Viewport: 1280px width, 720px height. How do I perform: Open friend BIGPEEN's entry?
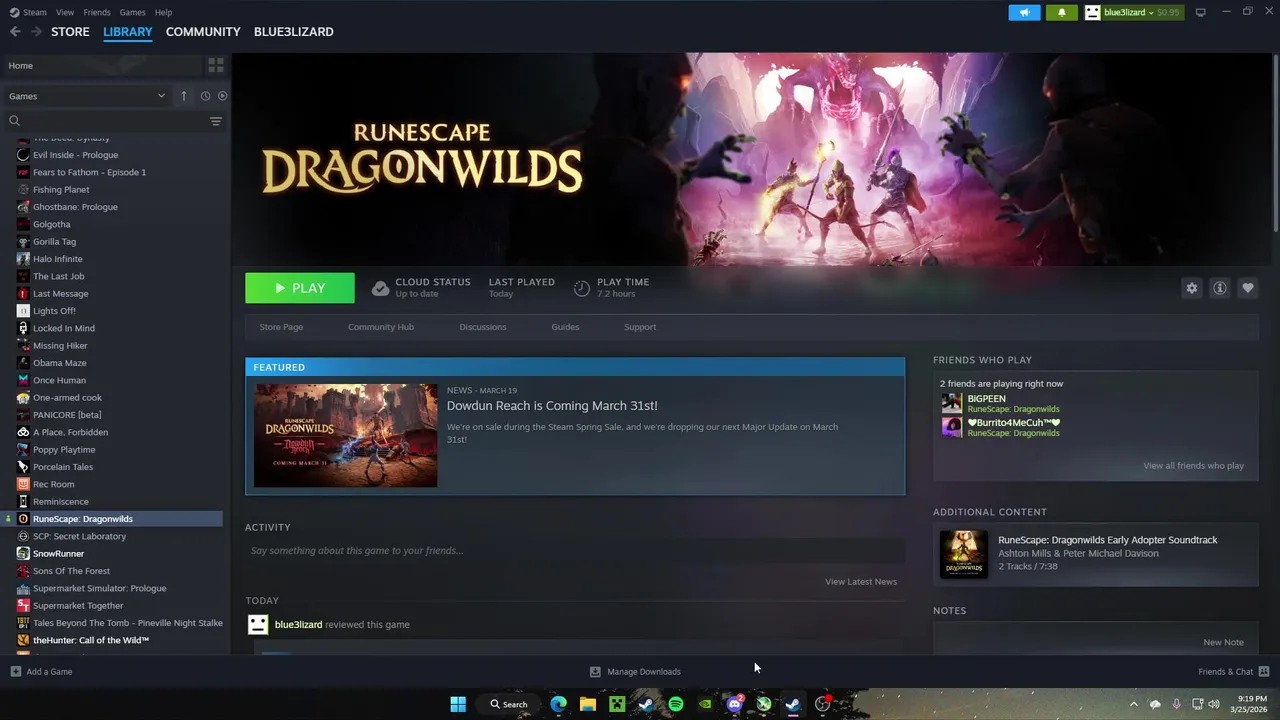coord(1002,403)
